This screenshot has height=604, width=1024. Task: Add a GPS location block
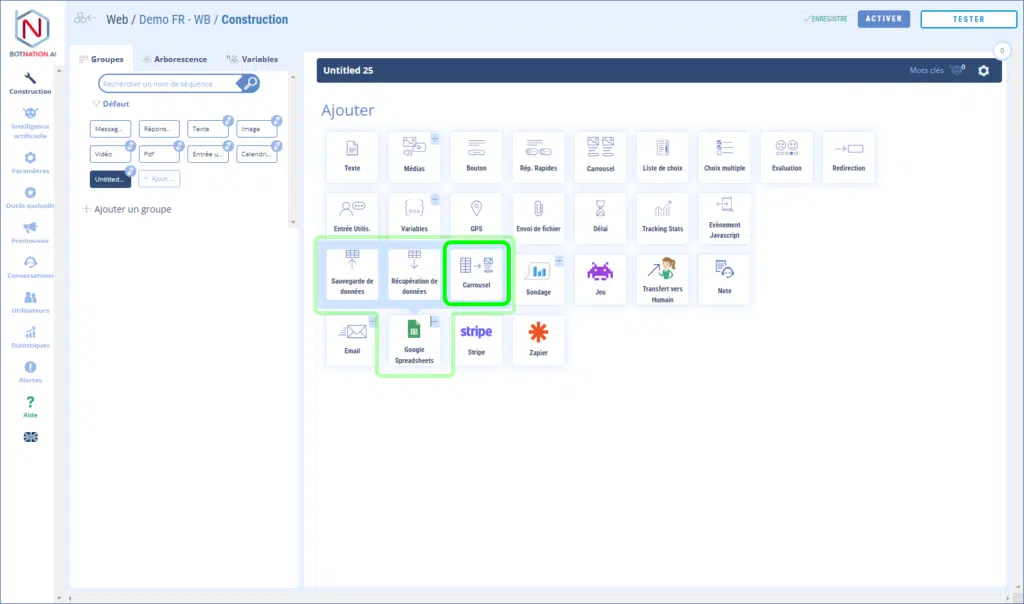(x=476, y=217)
